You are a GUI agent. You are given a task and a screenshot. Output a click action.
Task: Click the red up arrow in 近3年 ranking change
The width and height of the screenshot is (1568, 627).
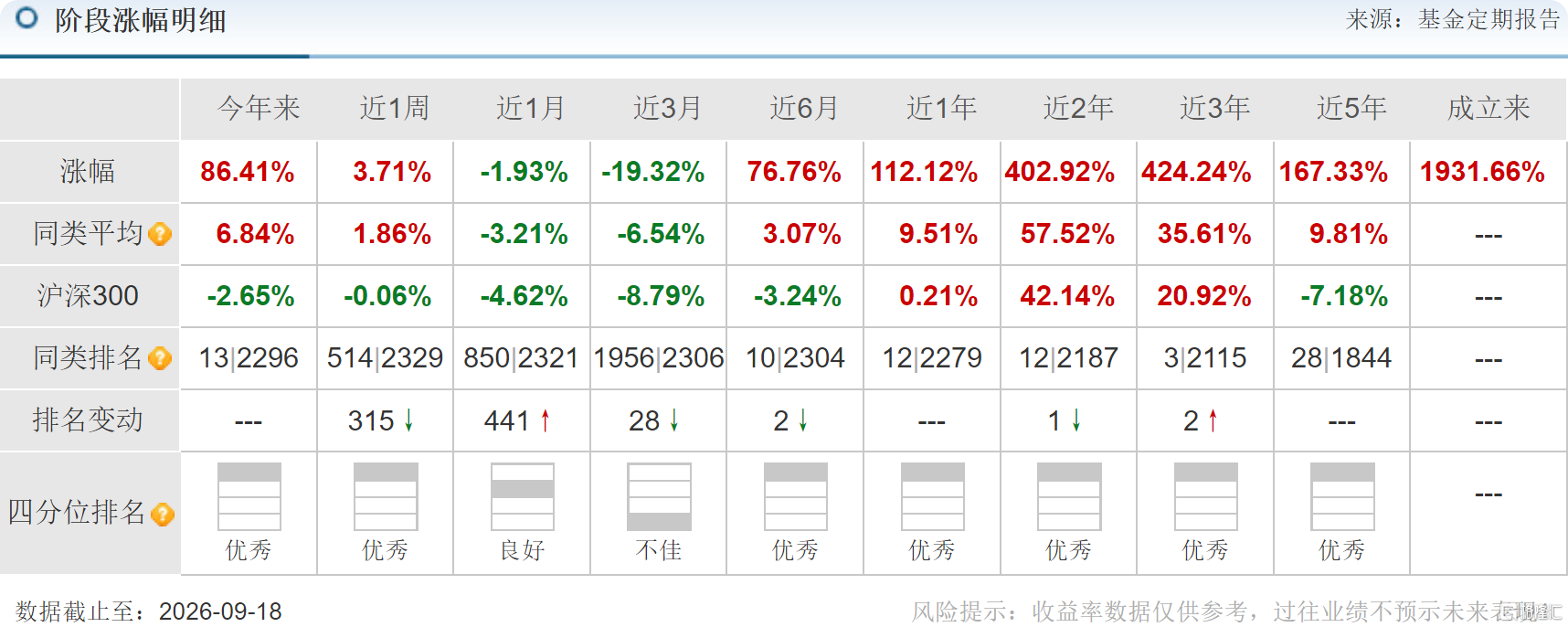coord(1213,420)
